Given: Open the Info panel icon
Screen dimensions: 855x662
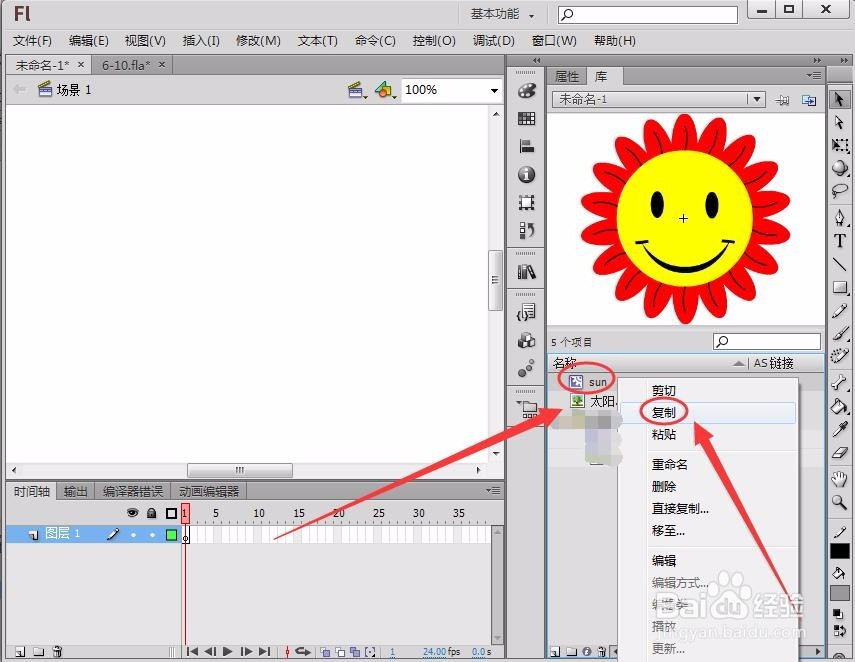Looking at the screenshot, I should (x=527, y=172).
